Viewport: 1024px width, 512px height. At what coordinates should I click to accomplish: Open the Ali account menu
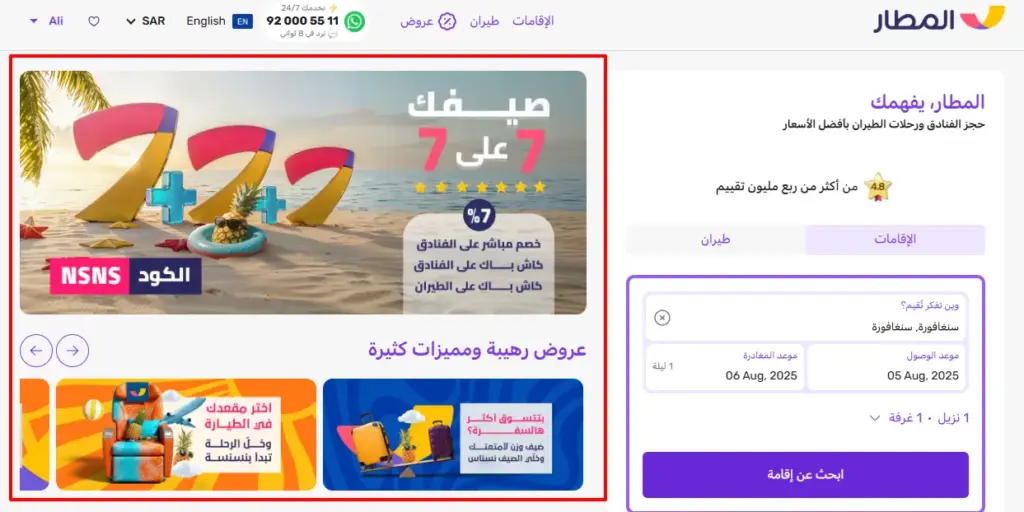click(x=46, y=21)
